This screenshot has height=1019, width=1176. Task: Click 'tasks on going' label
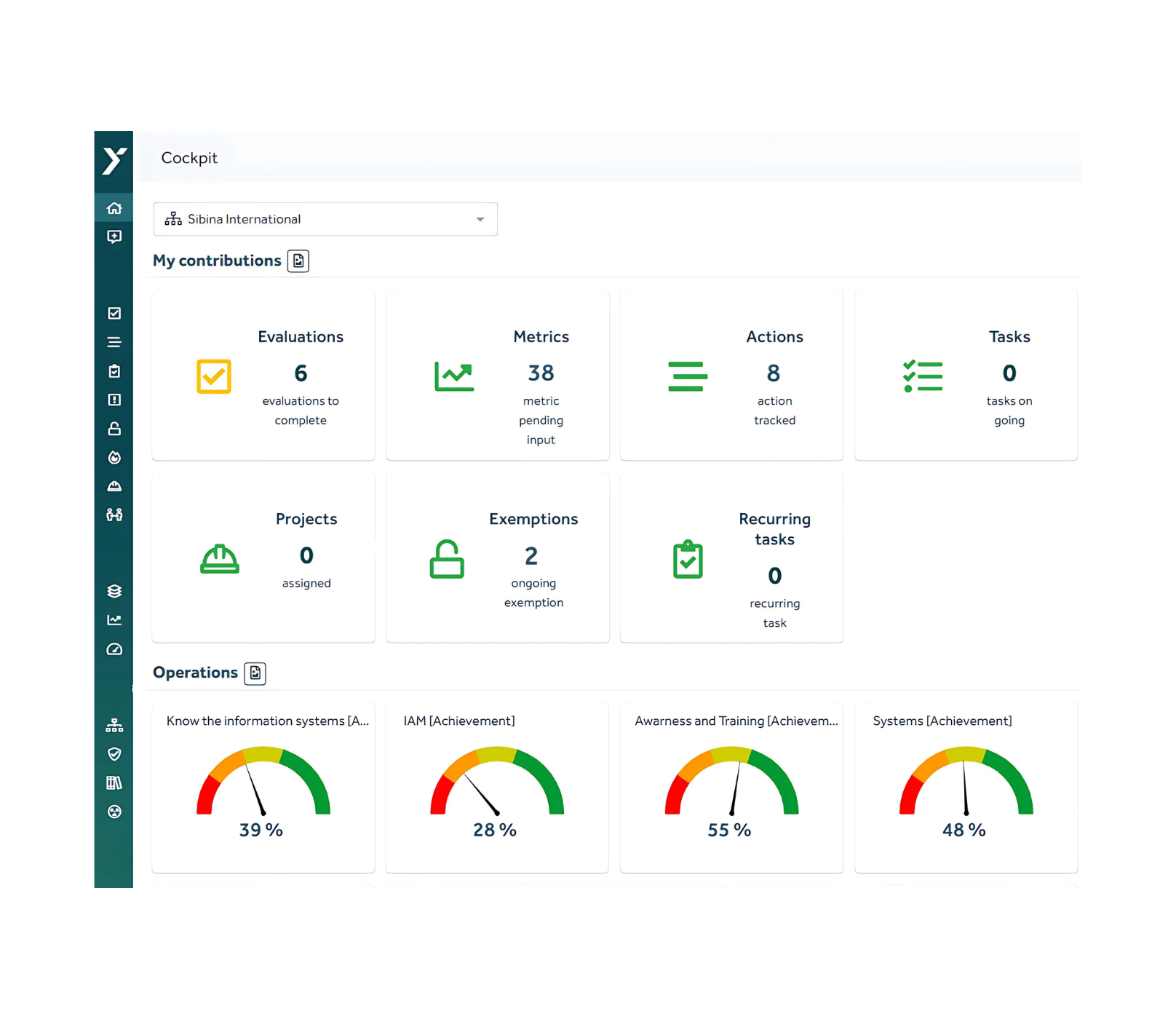point(1009,411)
